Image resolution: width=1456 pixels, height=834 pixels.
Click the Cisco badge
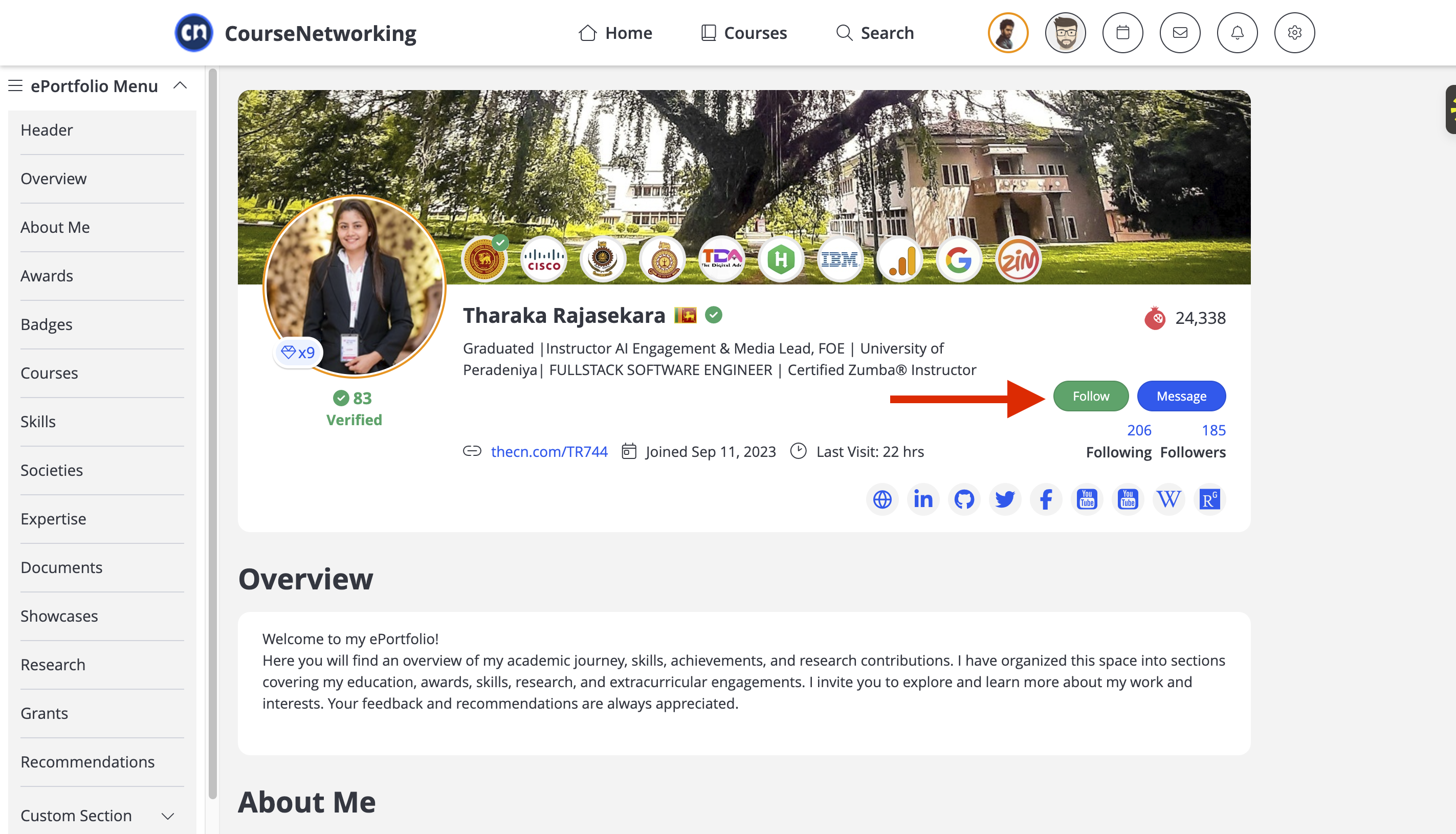point(543,259)
